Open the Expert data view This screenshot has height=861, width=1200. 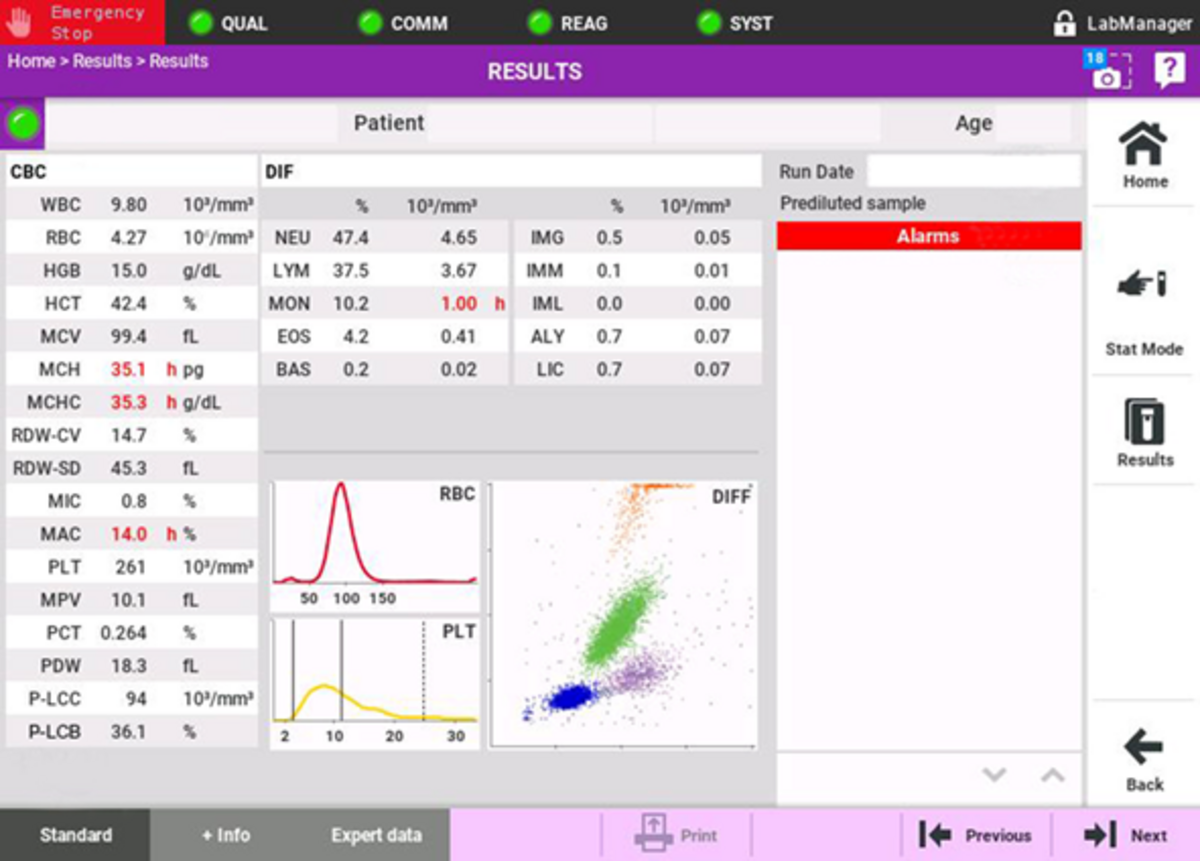(x=375, y=834)
